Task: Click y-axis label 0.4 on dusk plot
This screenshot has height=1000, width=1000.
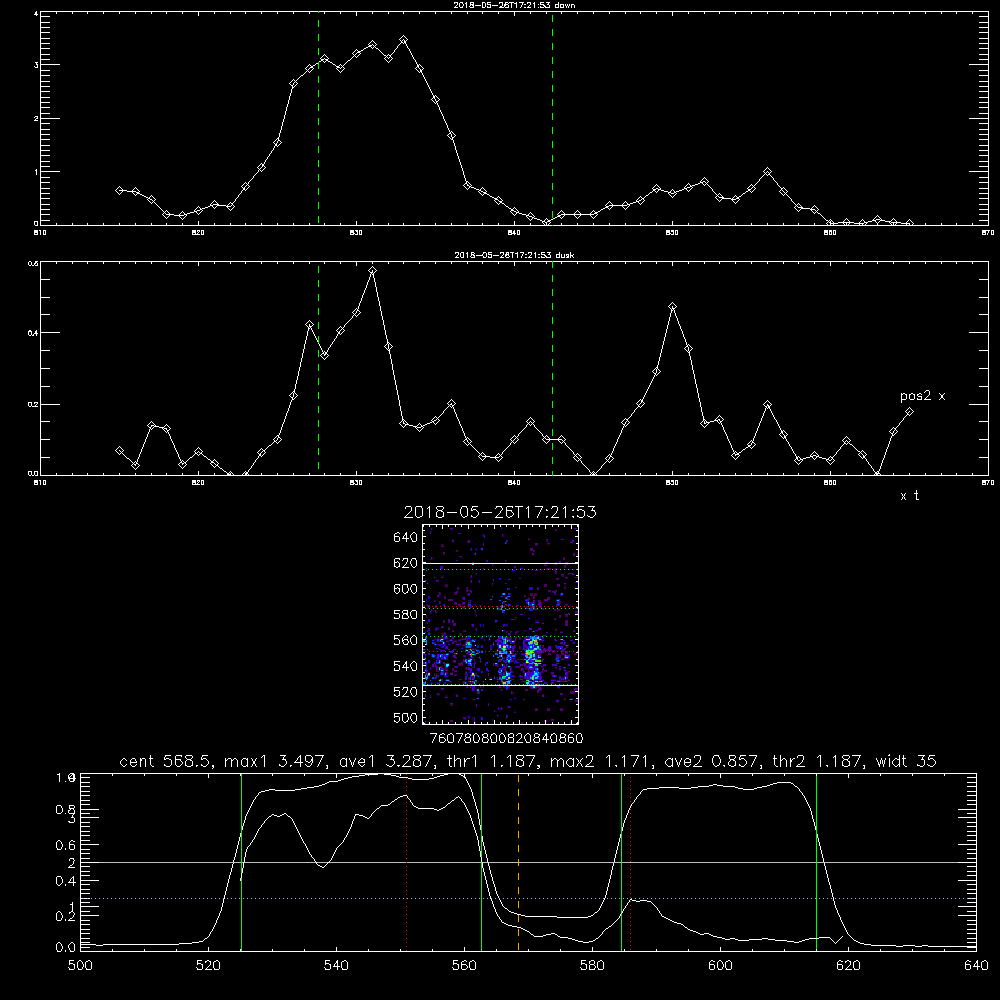Action: pyautogui.click(x=33, y=333)
